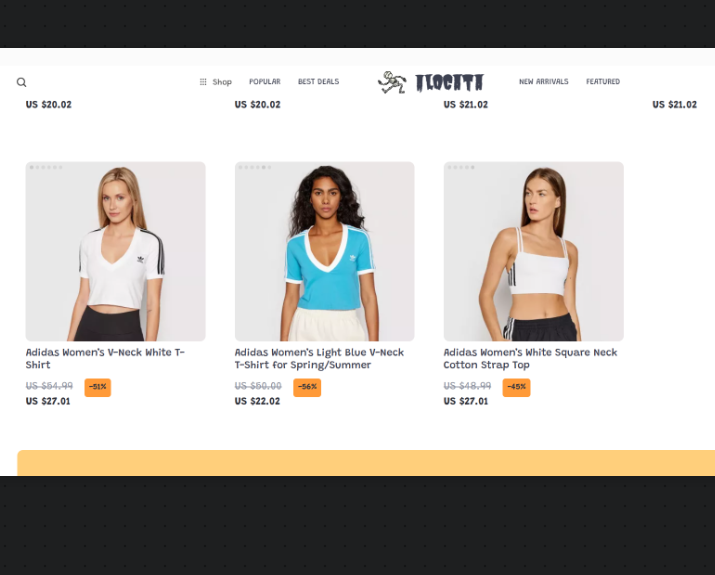Select image dots on white V-Neck shirt
Viewport: 715px width, 575px height.
coord(46,167)
